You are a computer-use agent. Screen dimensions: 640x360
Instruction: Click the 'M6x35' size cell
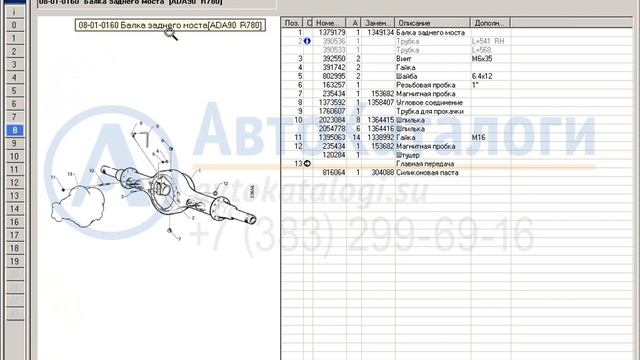click(x=482, y=59)
